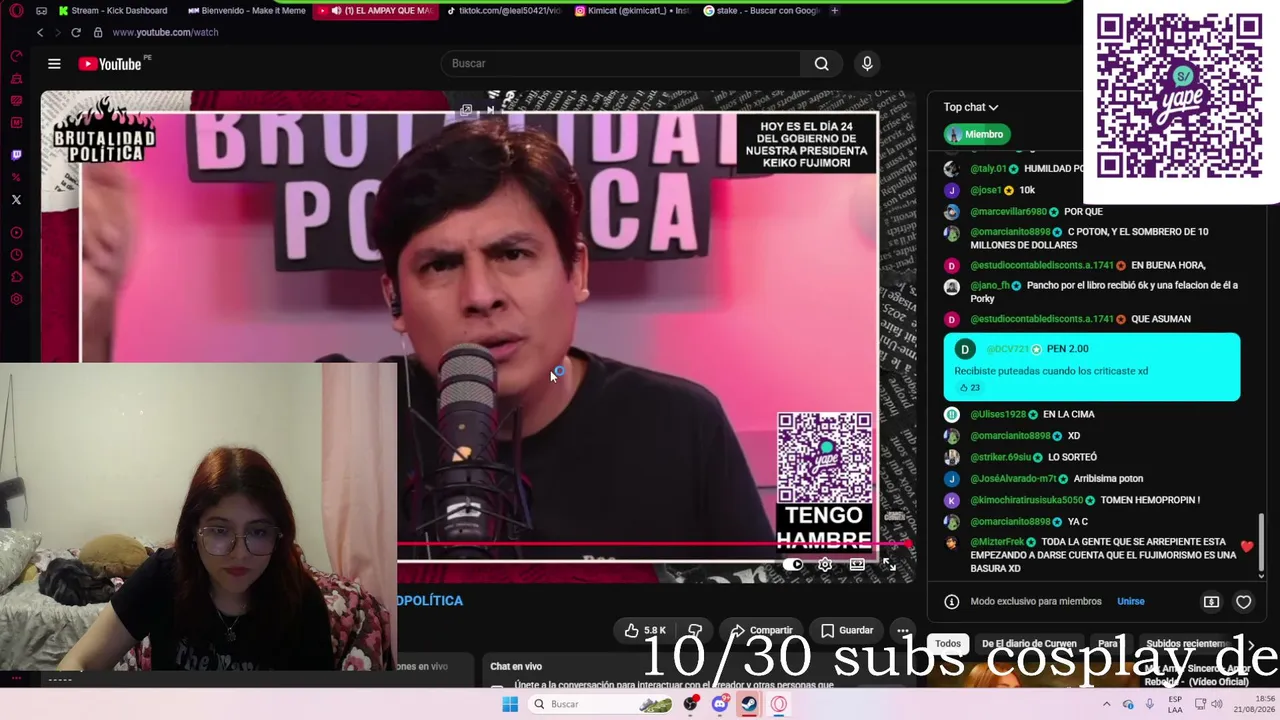
Task: Expand the Top chat dropdown
Action: click(971, 107)
